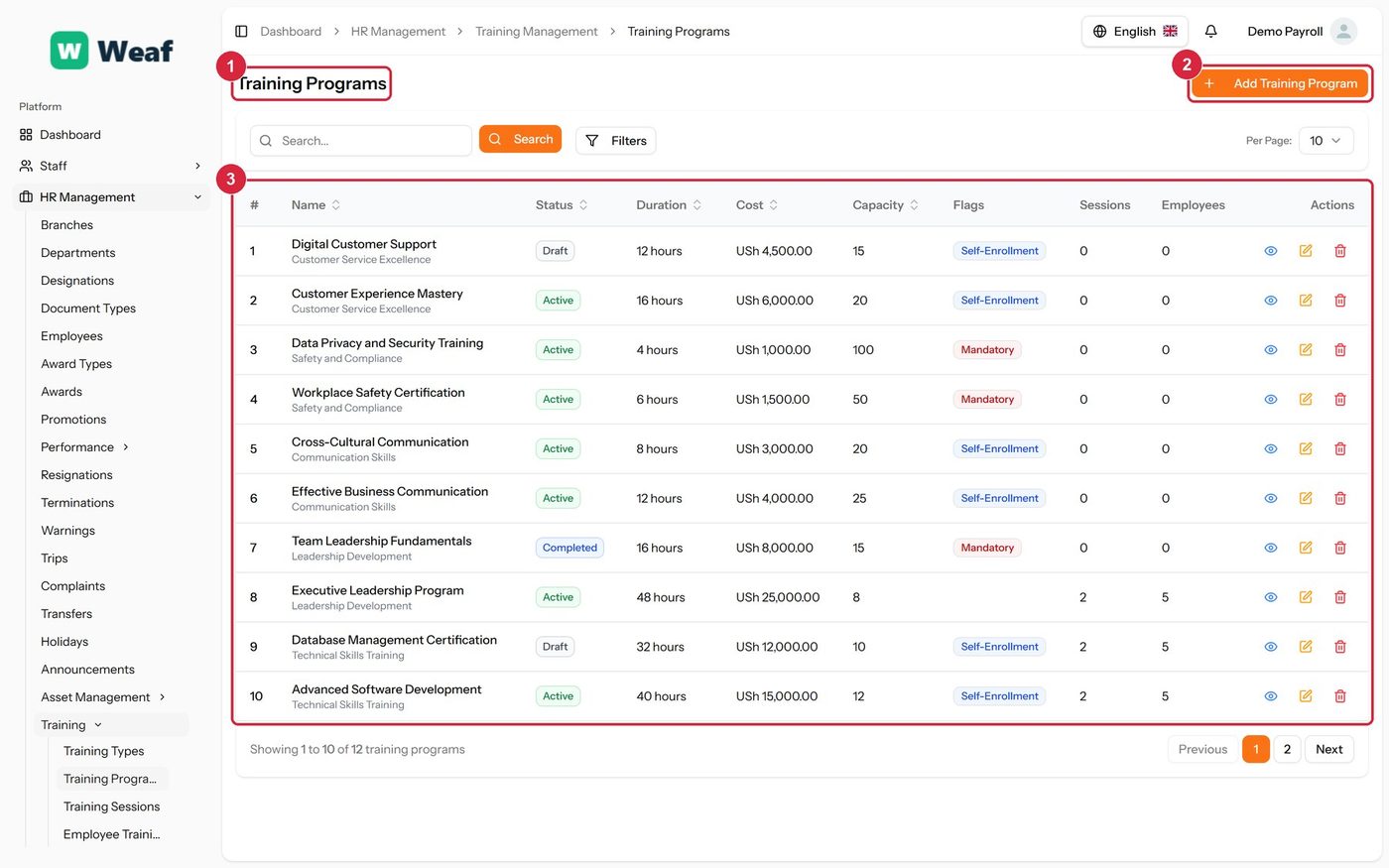This screenshot has width=1389, height=868.
Task: Edit Customer Experience Mastery program
Action: 1306,301
